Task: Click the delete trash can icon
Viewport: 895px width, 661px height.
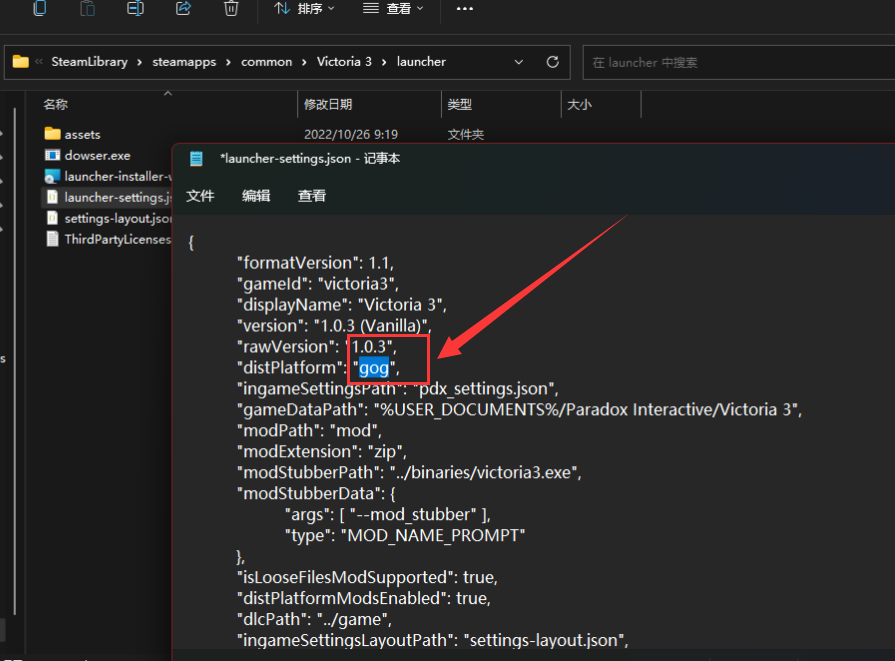Action: tap(231, 8)
